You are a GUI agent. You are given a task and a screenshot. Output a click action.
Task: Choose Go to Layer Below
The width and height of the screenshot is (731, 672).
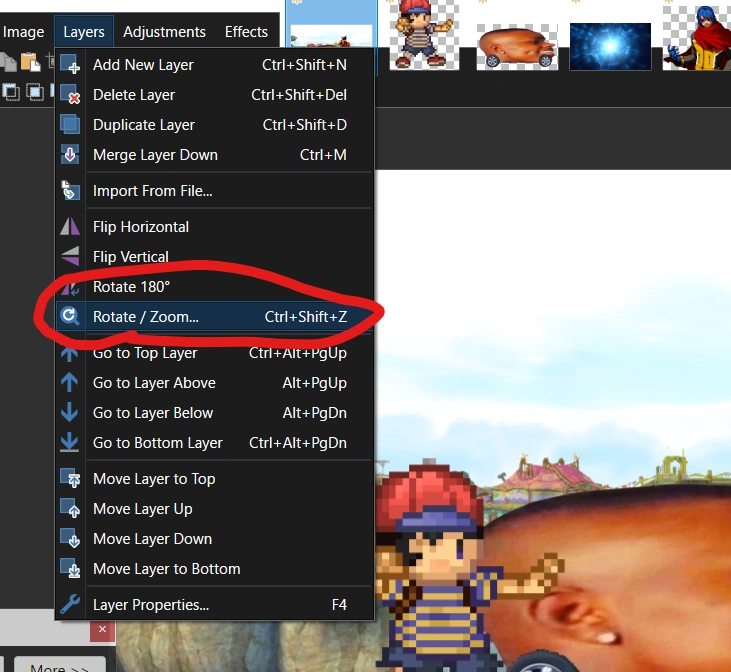click(214, 413)
